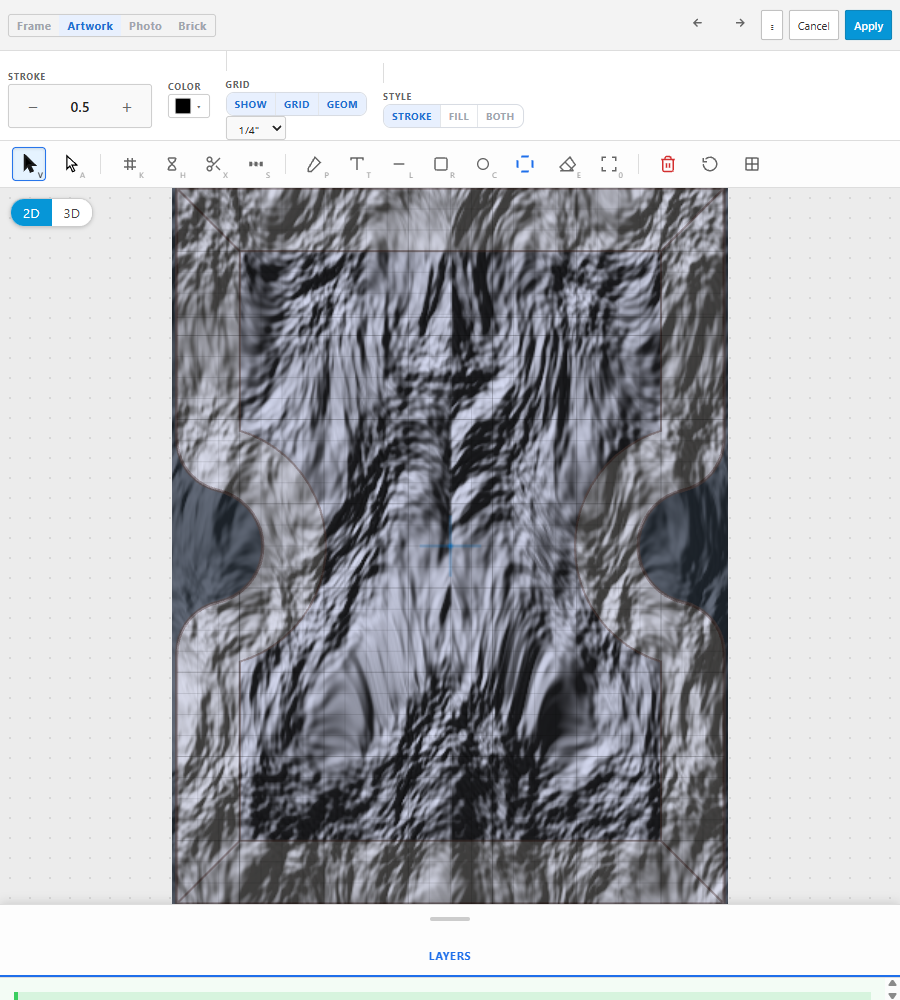Decrease stroke width with minus button

(x=33, y=107)
